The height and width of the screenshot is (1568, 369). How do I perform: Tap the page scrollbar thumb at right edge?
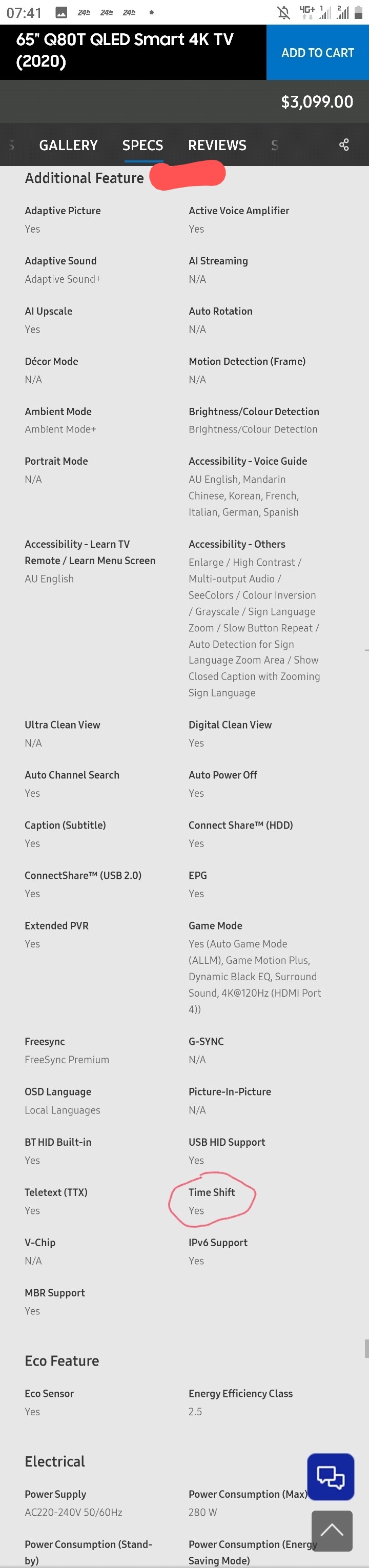pos(366,1348)
